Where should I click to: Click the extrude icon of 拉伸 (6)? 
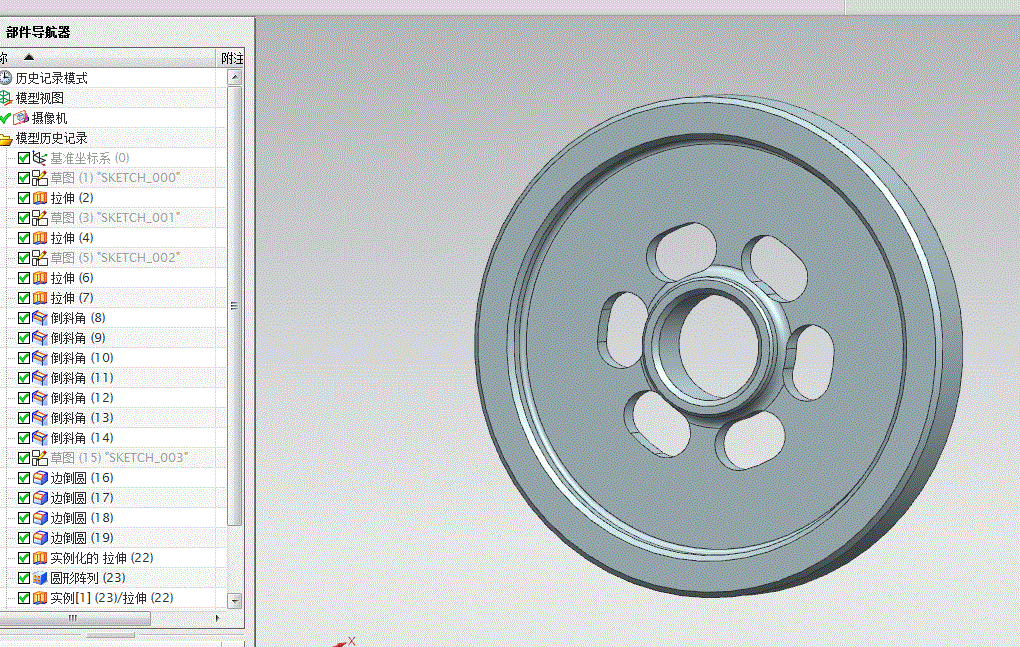pos(40,278)
